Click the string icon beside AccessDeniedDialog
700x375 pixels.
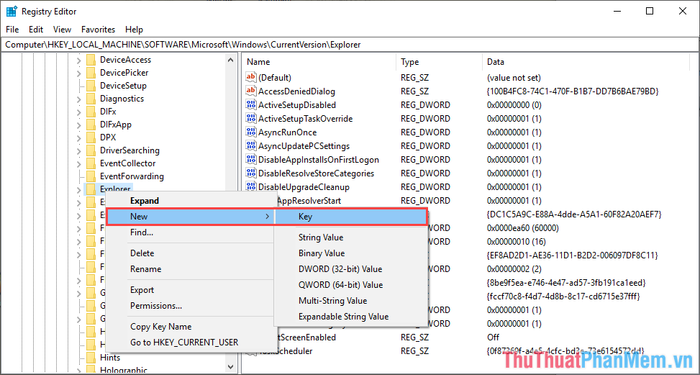click(x=251, y=91)
